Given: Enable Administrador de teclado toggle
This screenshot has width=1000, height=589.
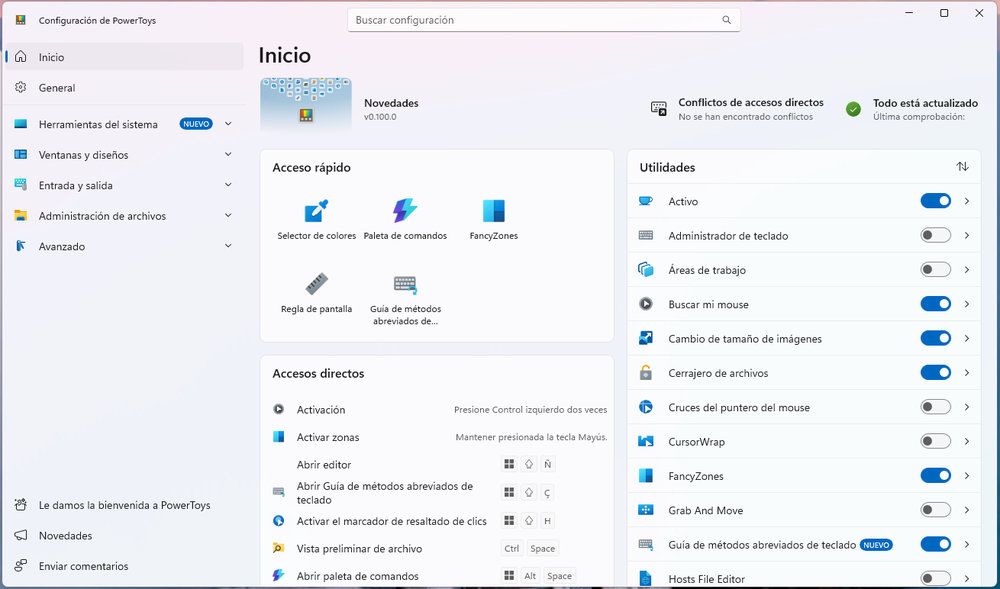Looking at the screenshot, I should click(x=936, y=235).
